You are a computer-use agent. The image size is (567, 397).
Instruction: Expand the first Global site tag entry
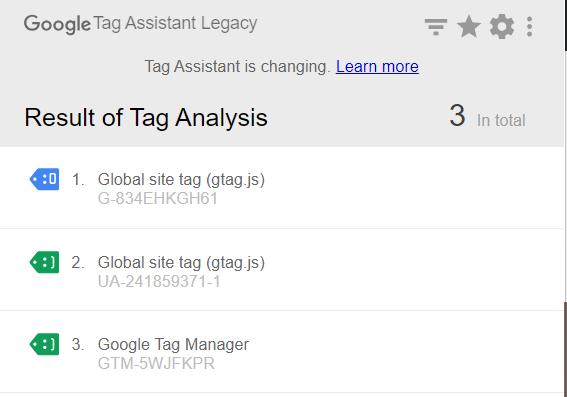point(282,188)
